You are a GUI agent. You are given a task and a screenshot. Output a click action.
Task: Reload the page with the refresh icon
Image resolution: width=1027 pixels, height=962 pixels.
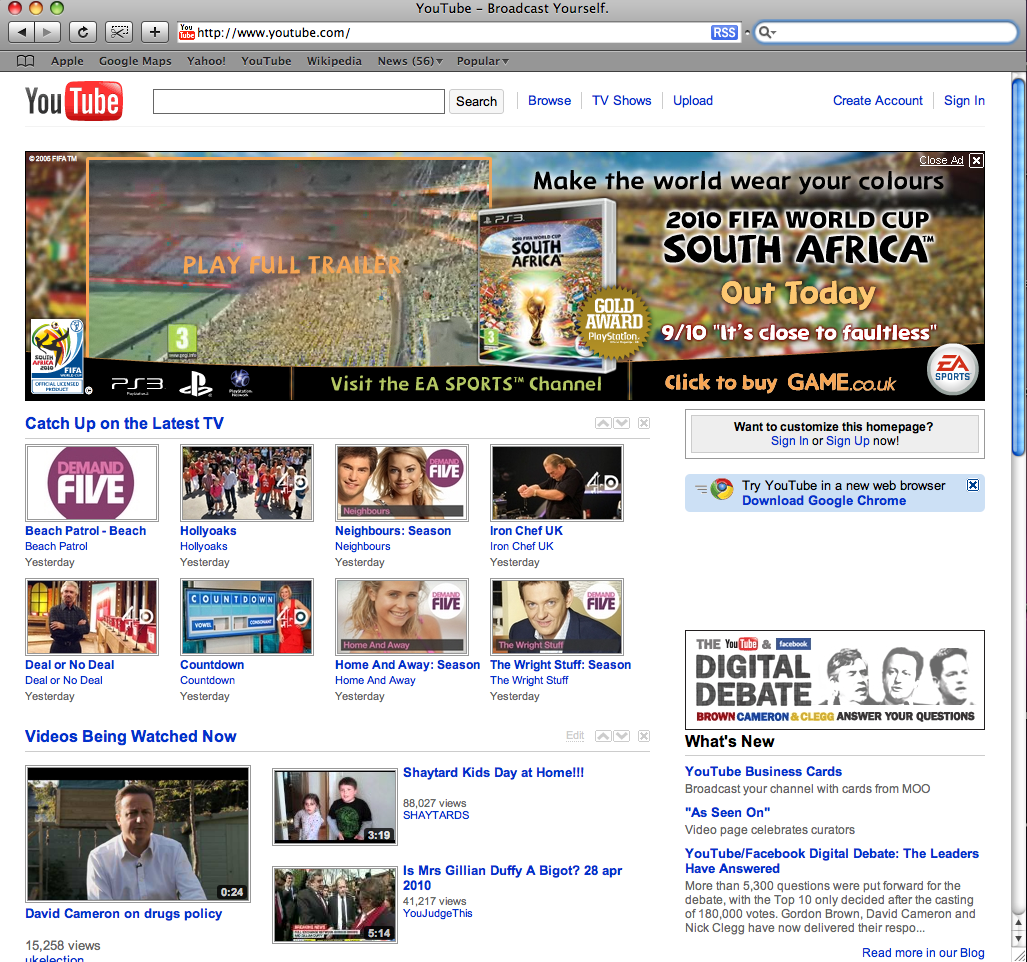click(x=83, y=31)
